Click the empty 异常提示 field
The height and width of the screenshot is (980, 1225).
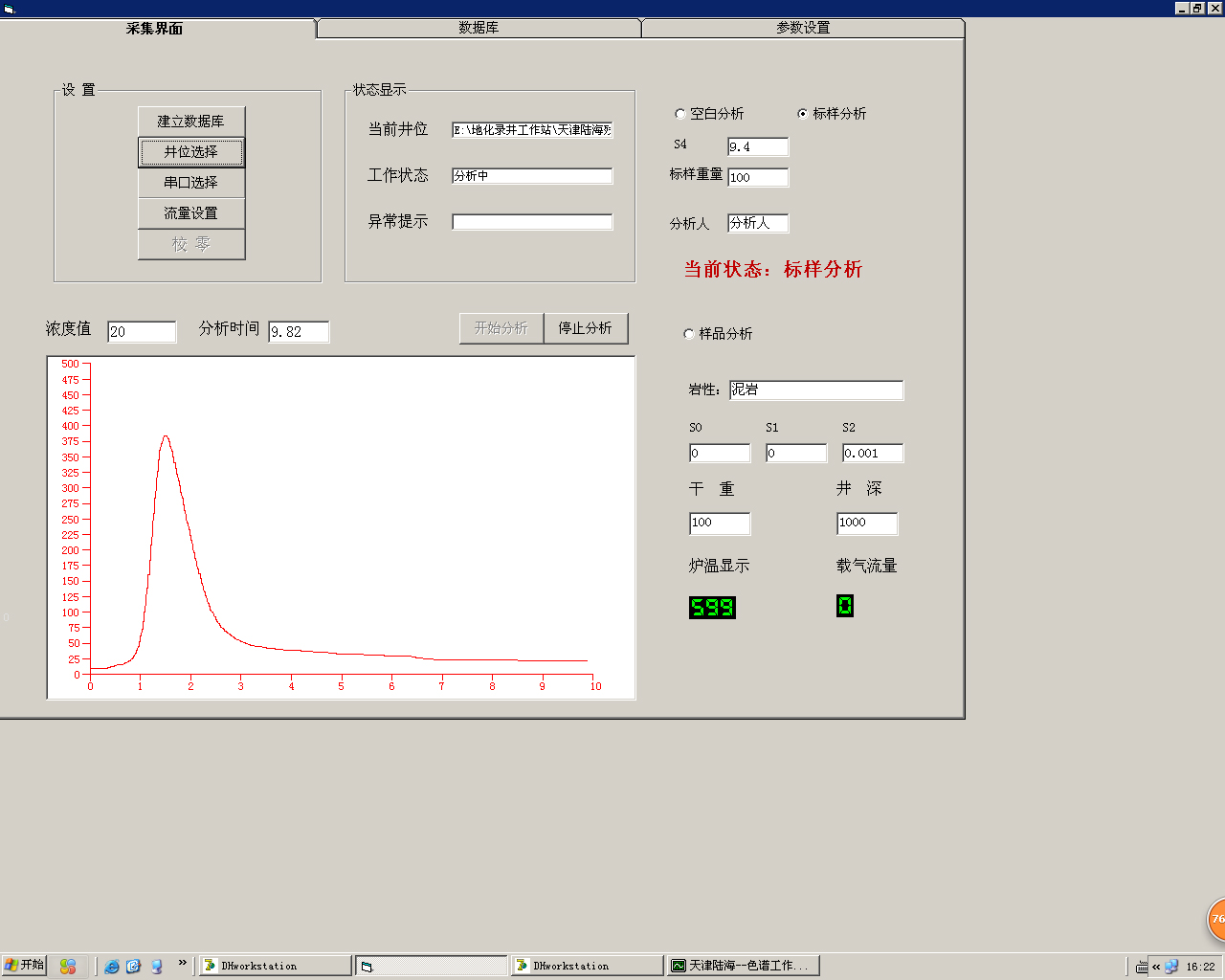coord(532,222)
